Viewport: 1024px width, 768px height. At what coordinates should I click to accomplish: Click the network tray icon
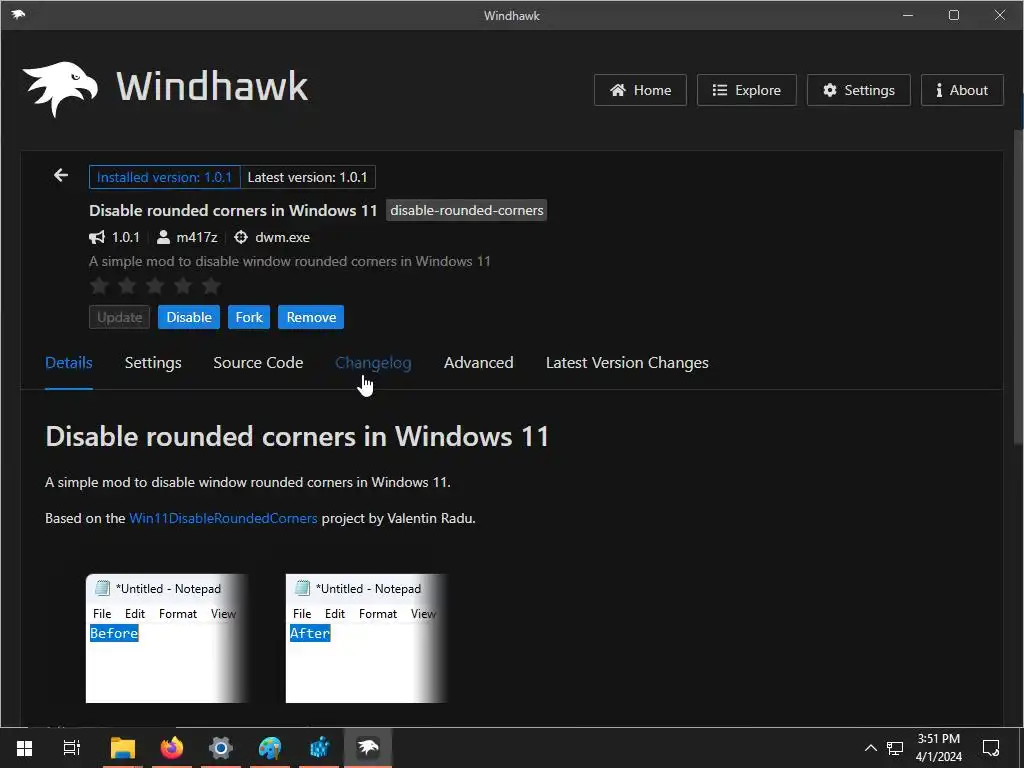click(x=895, y=748)
